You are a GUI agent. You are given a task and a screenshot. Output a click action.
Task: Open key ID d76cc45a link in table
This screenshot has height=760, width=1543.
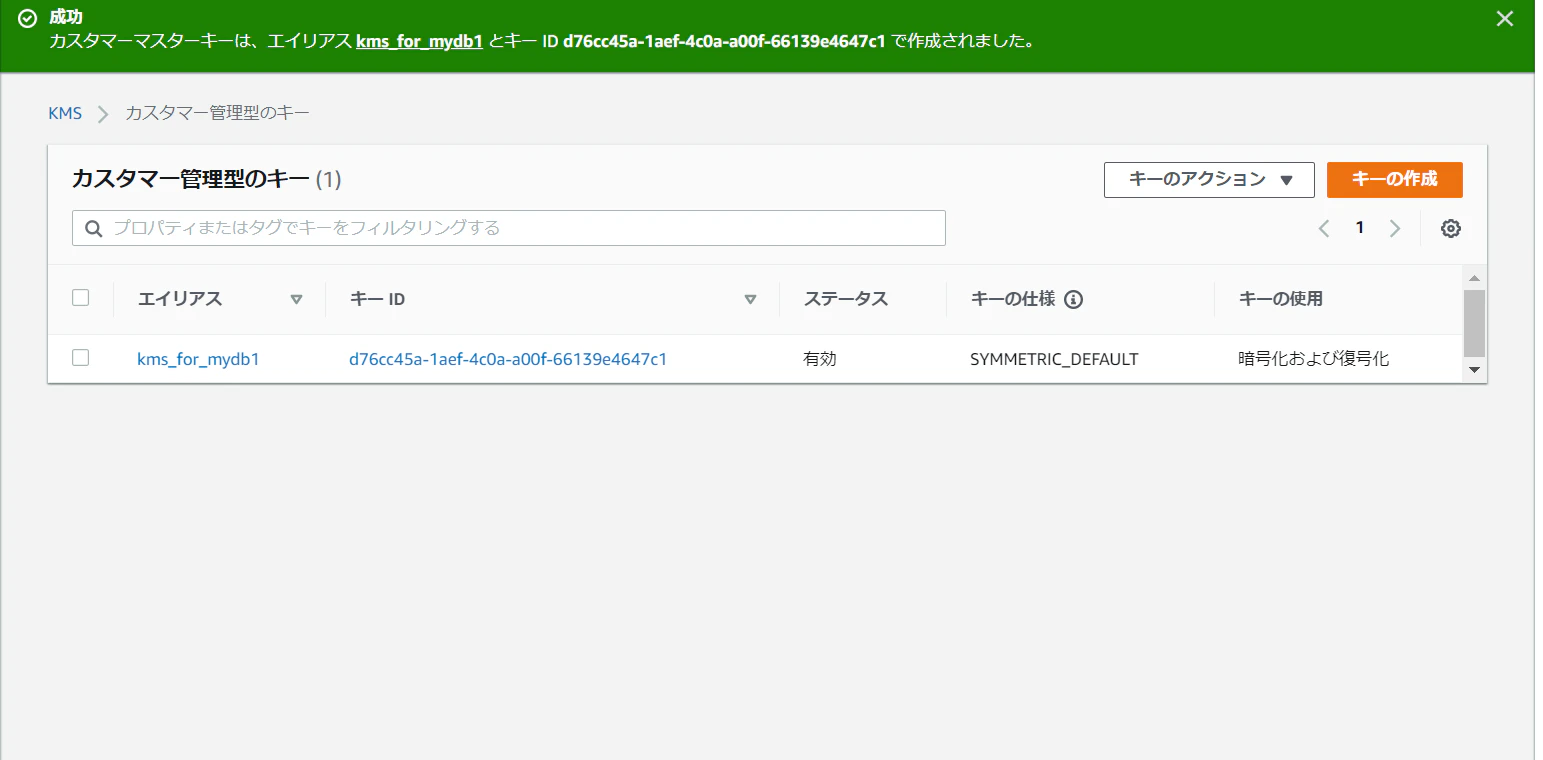(x=508, y=359)
